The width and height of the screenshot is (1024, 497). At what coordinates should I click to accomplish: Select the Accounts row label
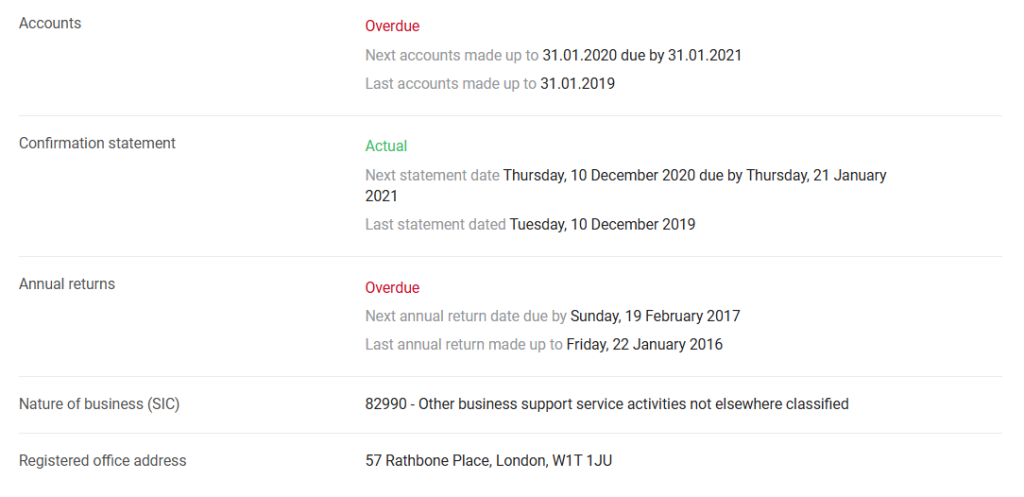pyautogui.click(x=50, y=24)
